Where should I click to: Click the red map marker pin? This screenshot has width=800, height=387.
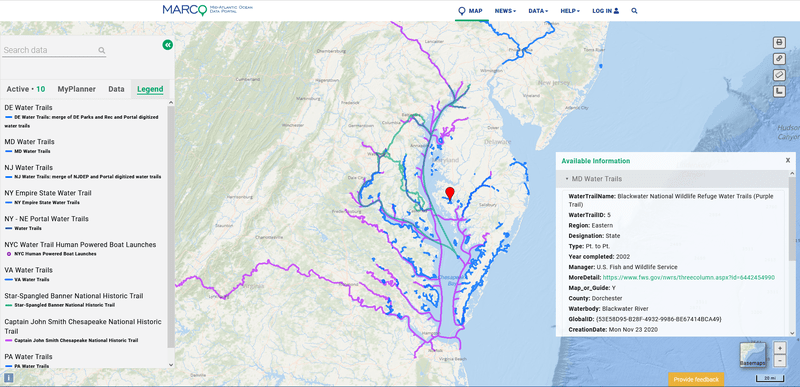click(x=449, y=193)
